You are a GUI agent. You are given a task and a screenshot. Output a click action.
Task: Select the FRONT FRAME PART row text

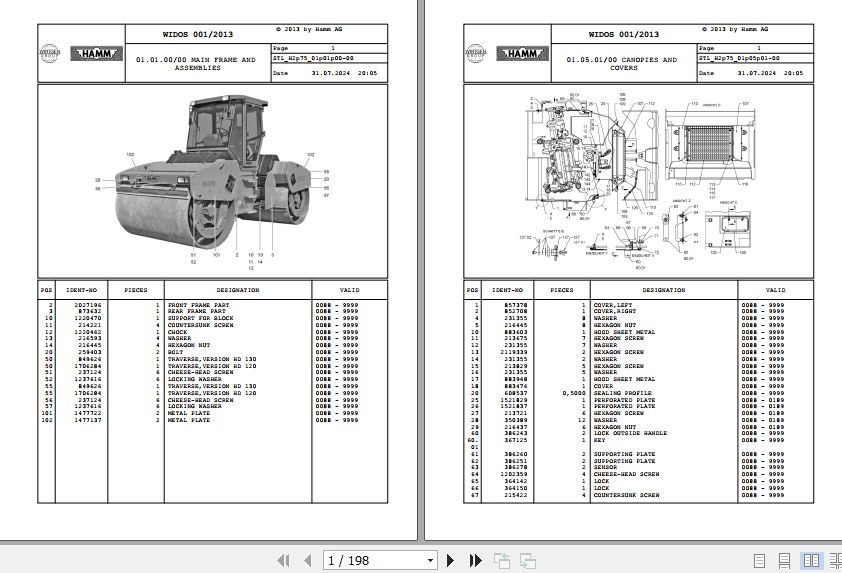198,304
